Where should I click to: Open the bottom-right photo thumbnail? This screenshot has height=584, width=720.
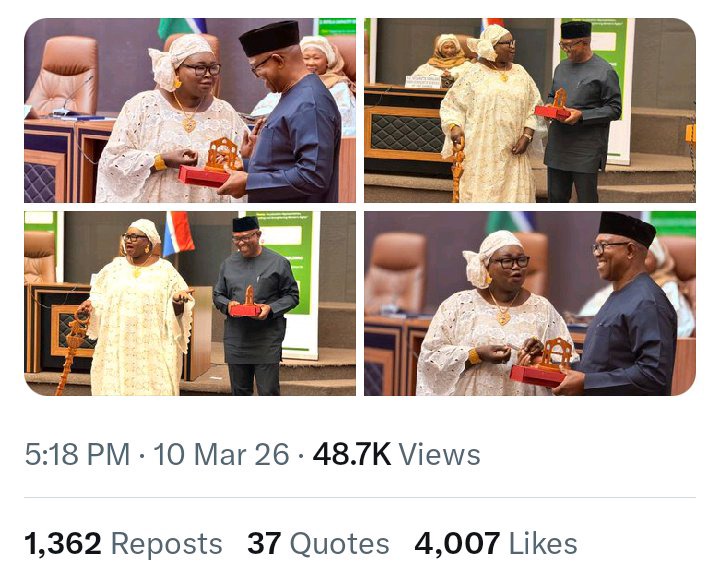[x=530, y=303]
